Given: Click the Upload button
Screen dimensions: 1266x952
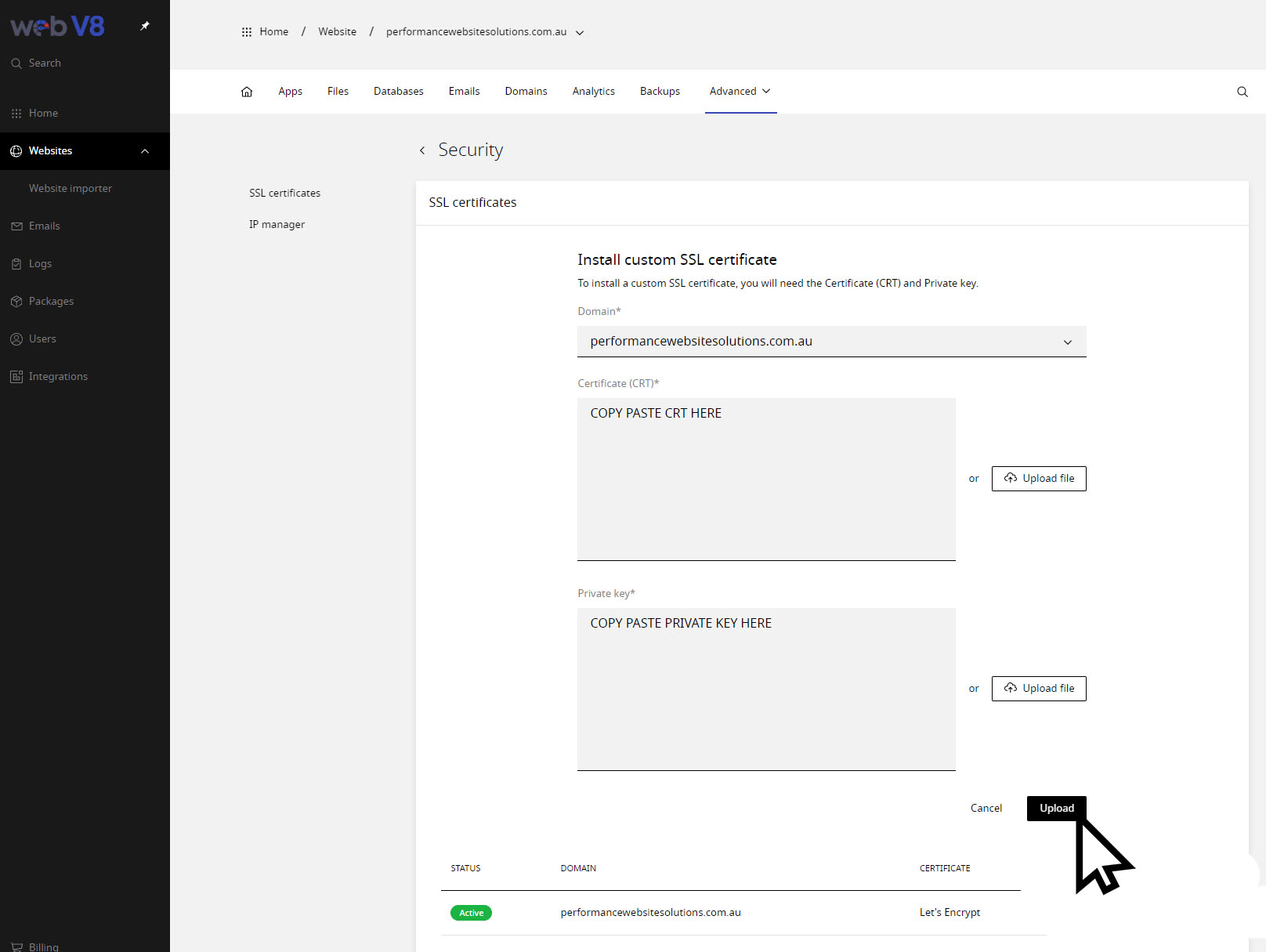Looking at the screenshot, I should (1056, 808).
